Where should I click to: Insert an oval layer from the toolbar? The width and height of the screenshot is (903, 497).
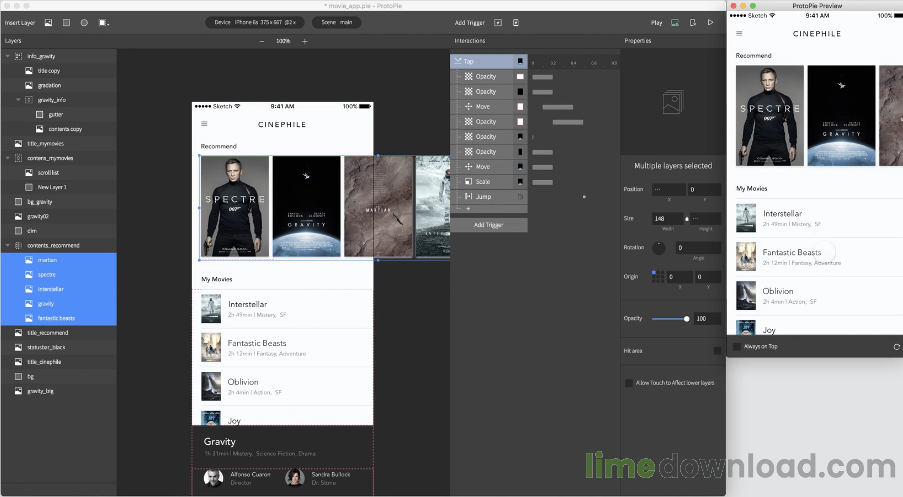coord(84,22)
